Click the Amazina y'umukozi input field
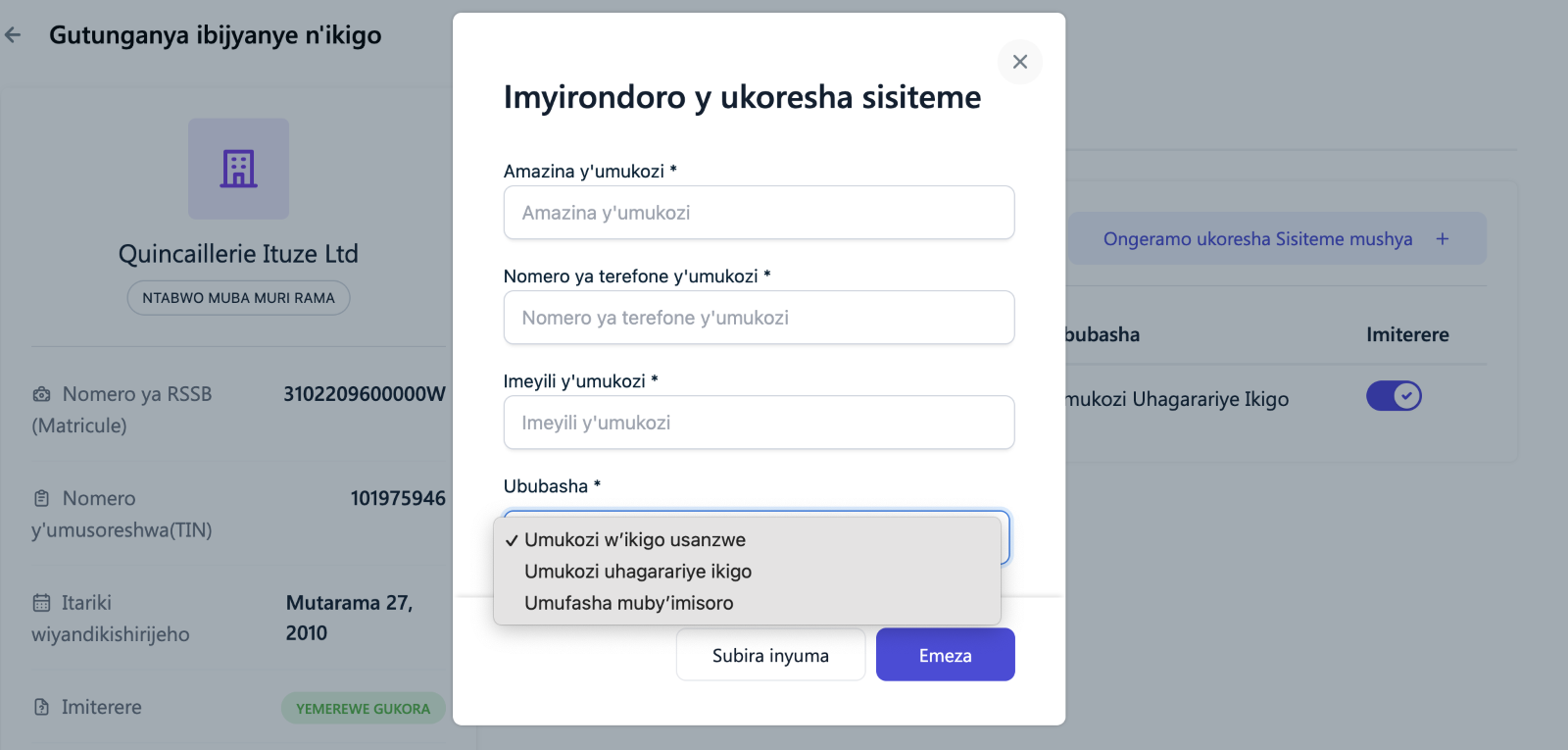This screenshot has width=1568, height=750. pyautogui.click(x=759, y=213)
